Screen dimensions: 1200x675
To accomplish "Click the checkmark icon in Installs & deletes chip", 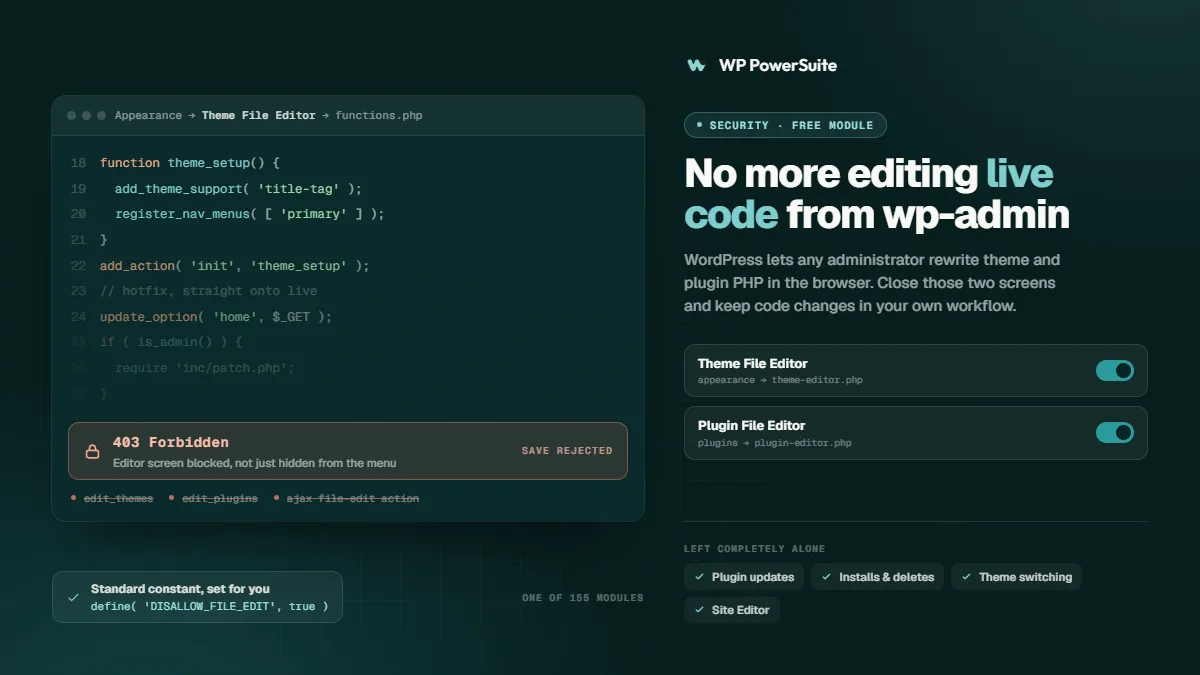I will tap(826, 577).
